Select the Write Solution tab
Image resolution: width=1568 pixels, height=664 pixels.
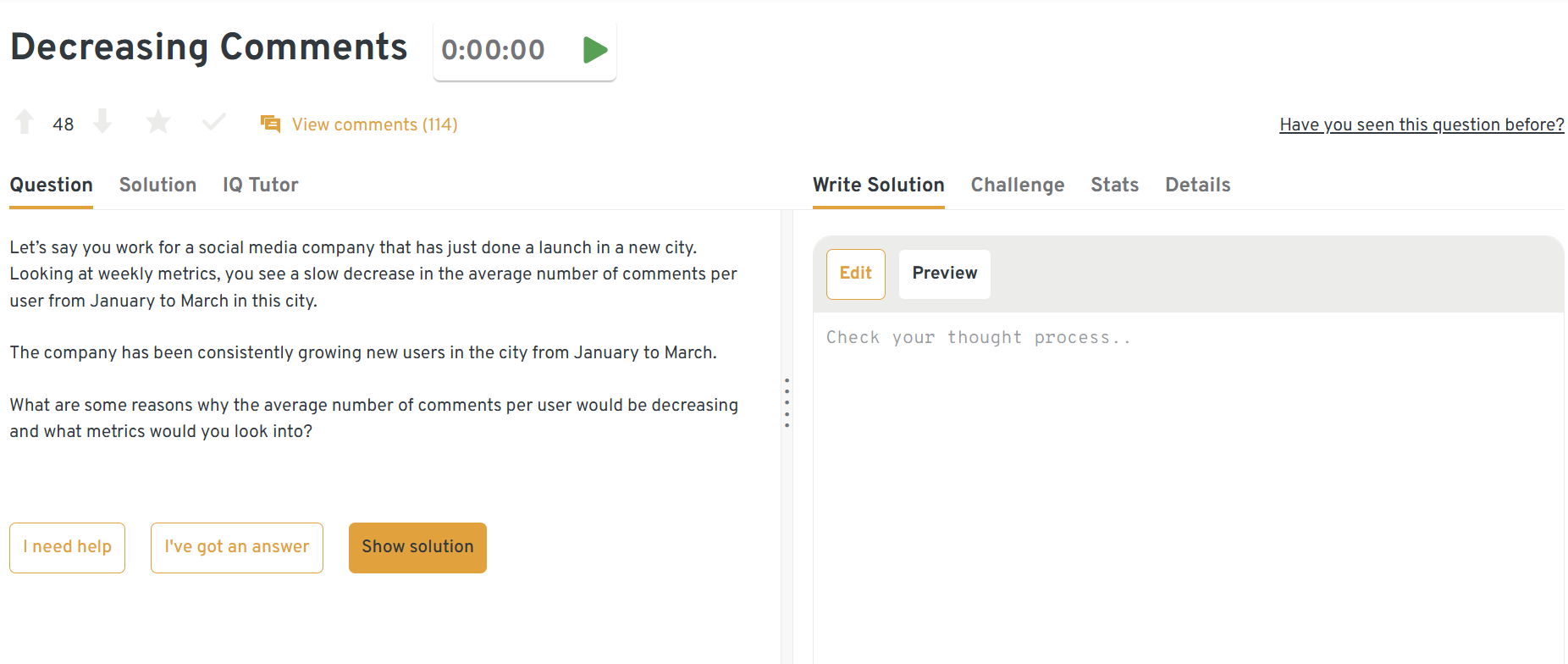(878, 185)
